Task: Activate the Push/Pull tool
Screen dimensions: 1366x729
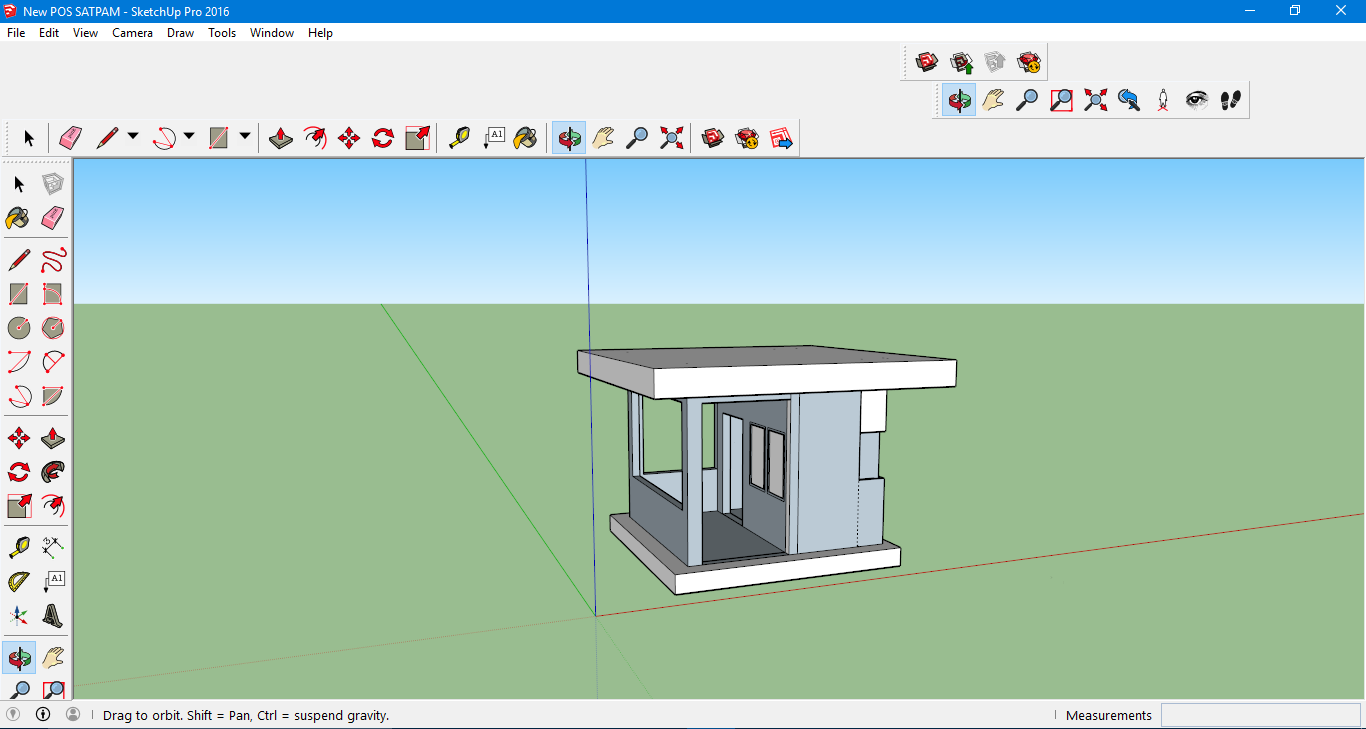Action: coord(280,137)
